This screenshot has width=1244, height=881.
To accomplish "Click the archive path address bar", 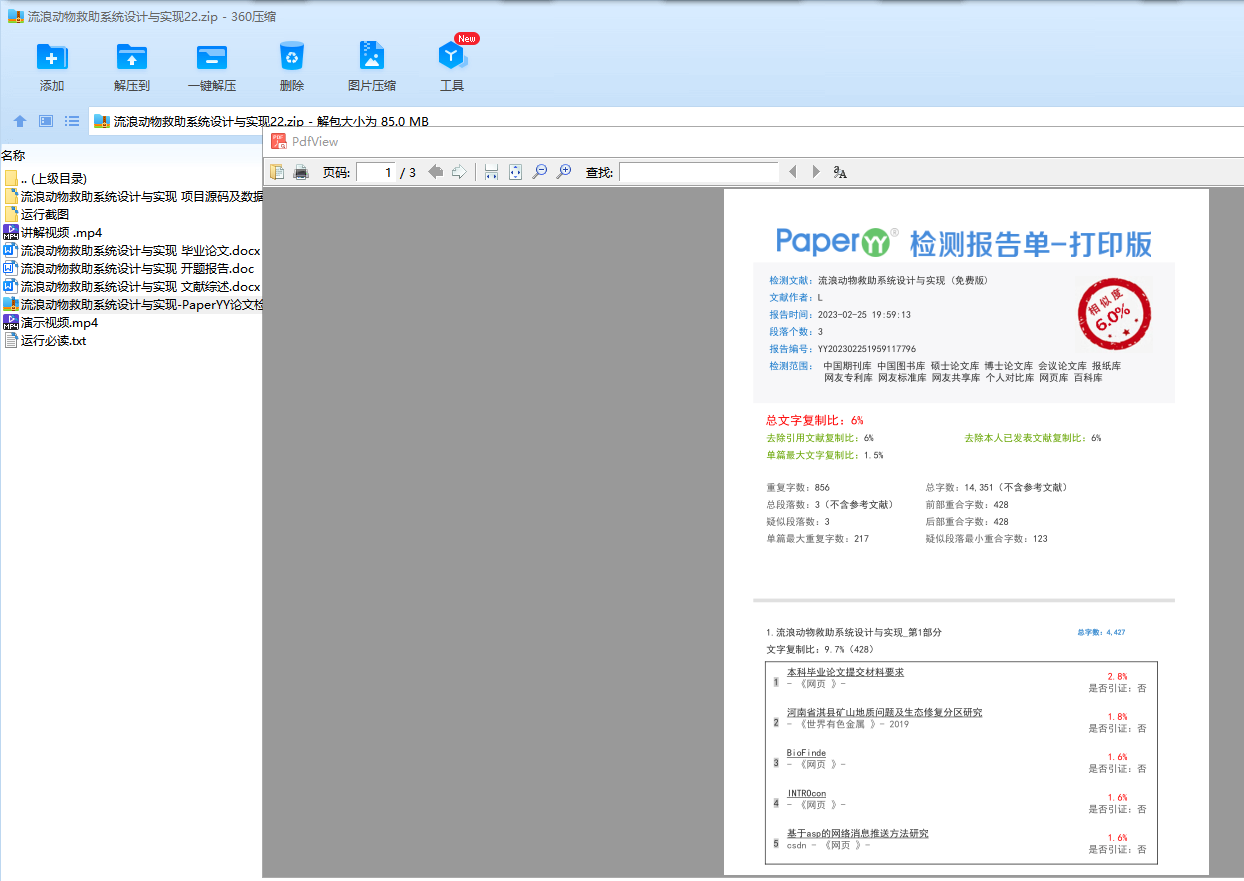I will (x=666, y=121).
